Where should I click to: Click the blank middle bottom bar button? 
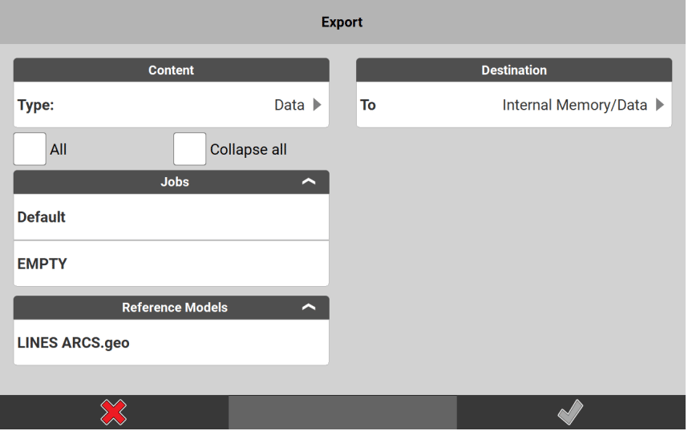342,412
